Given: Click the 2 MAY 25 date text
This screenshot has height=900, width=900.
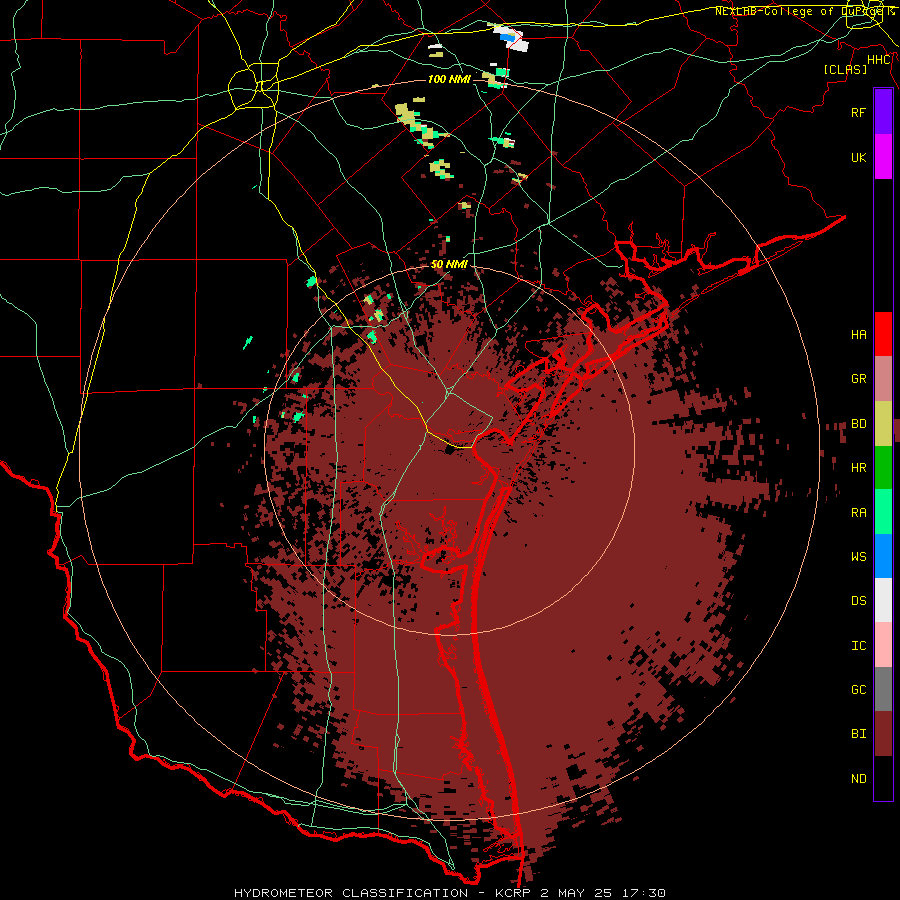Looking at the screenshot, I should click(580, 893).
